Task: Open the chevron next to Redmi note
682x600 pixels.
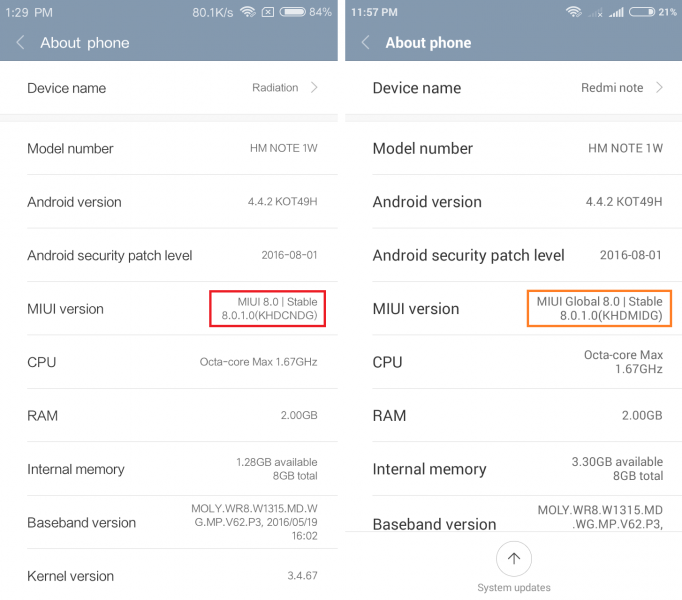Action: coord(659,88)
